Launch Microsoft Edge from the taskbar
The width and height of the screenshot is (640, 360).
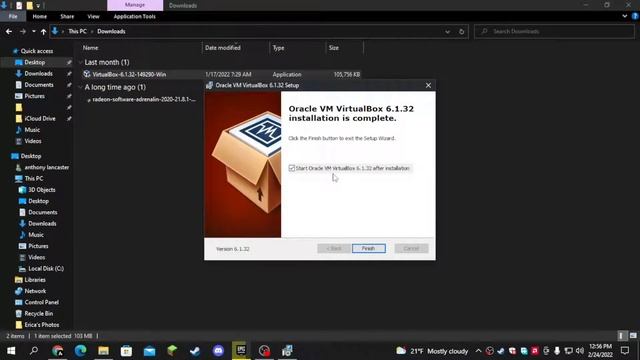click(80, 351)
